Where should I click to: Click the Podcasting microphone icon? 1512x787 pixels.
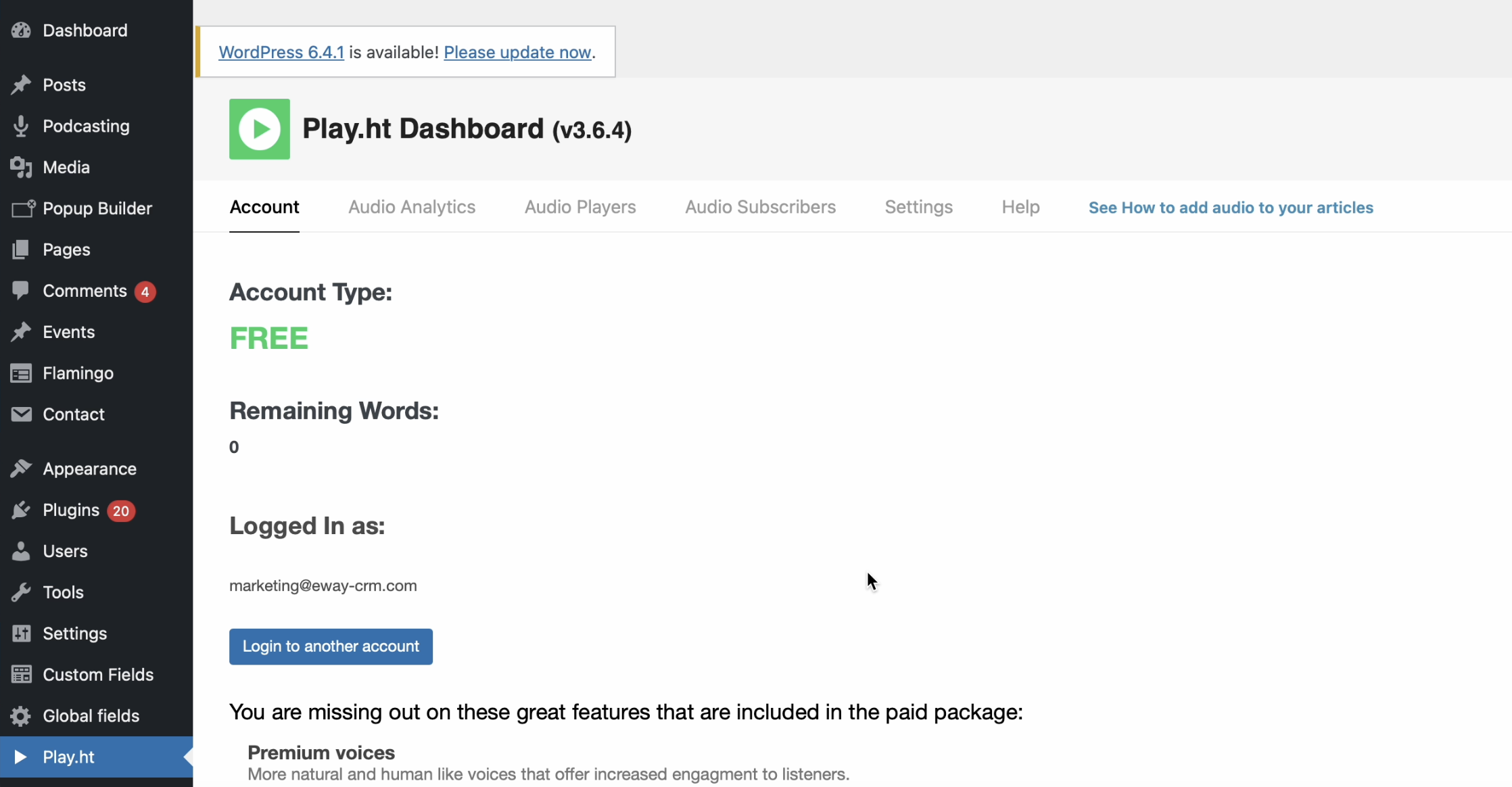tap(21, 126)
